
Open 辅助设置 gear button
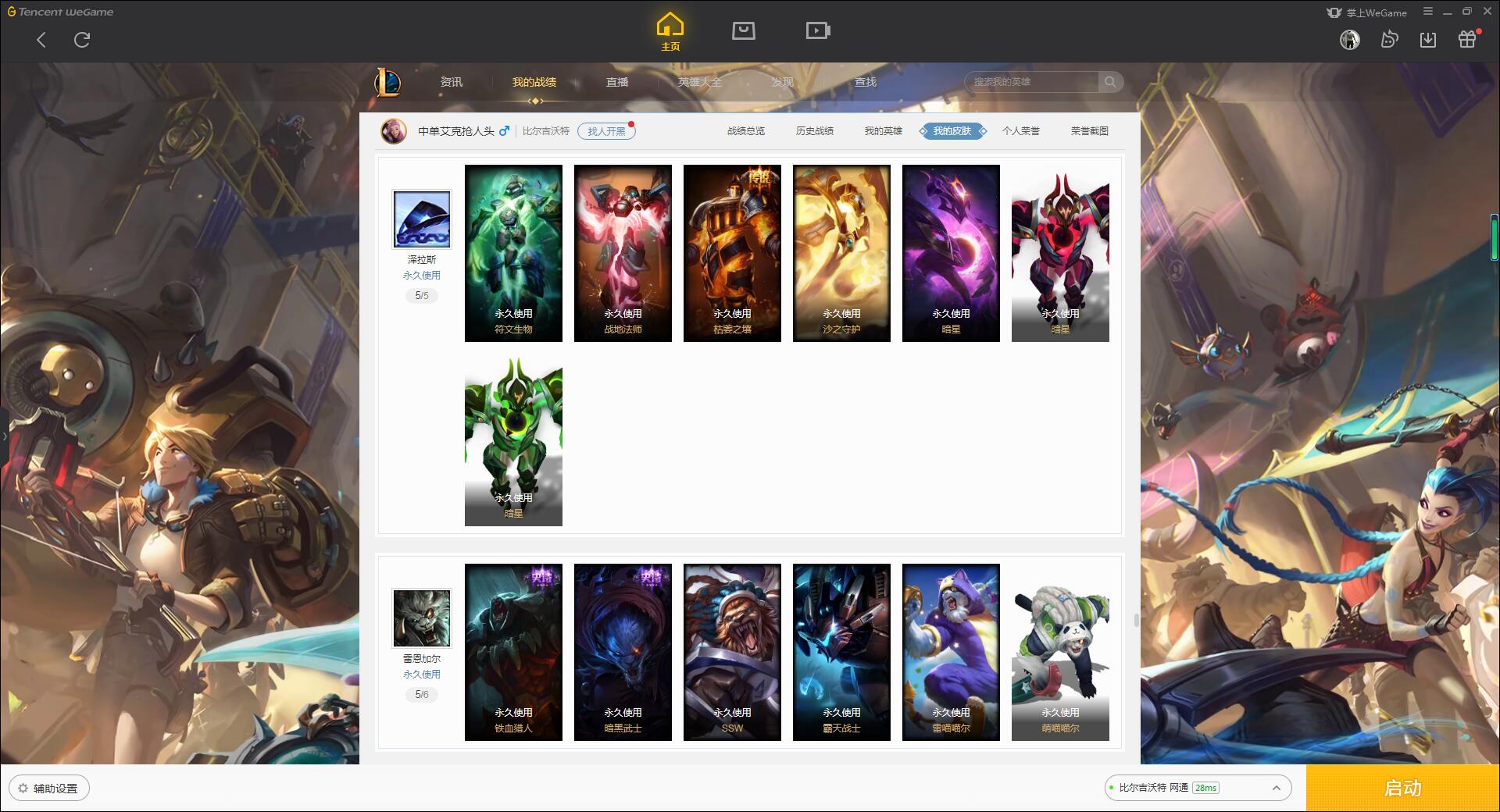[48, 789]
